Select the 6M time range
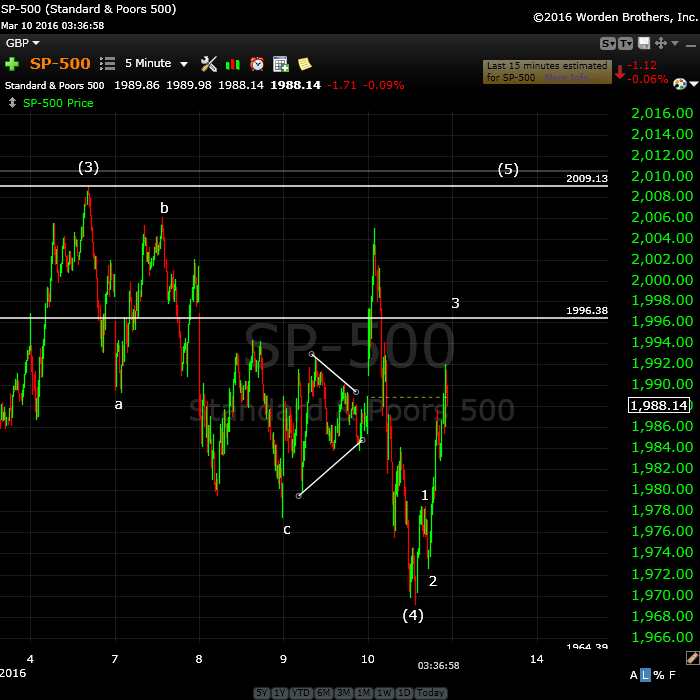700x700 pixels. (x=324, y=693)
